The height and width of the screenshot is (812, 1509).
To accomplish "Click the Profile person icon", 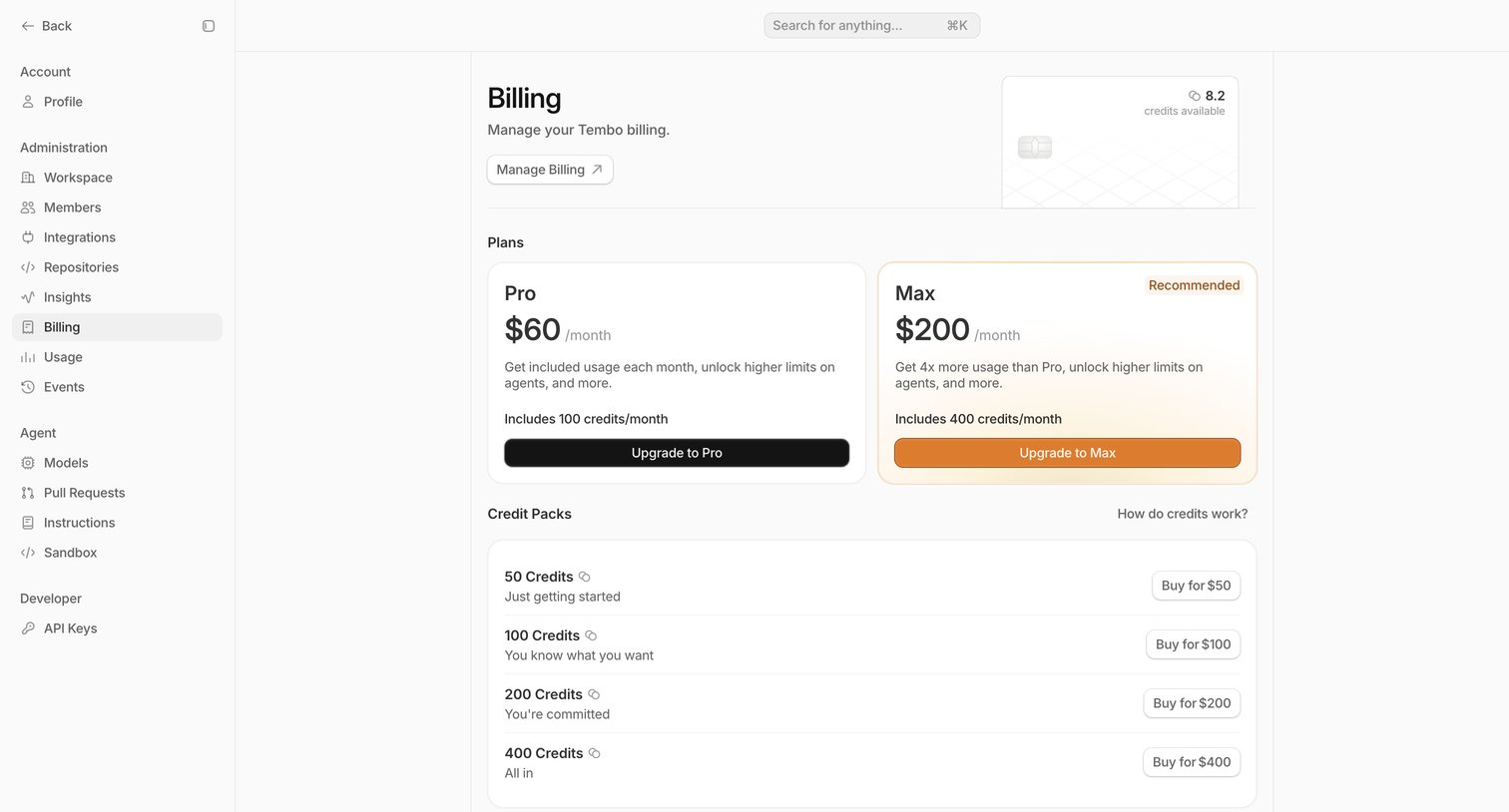I will [28, 102].
